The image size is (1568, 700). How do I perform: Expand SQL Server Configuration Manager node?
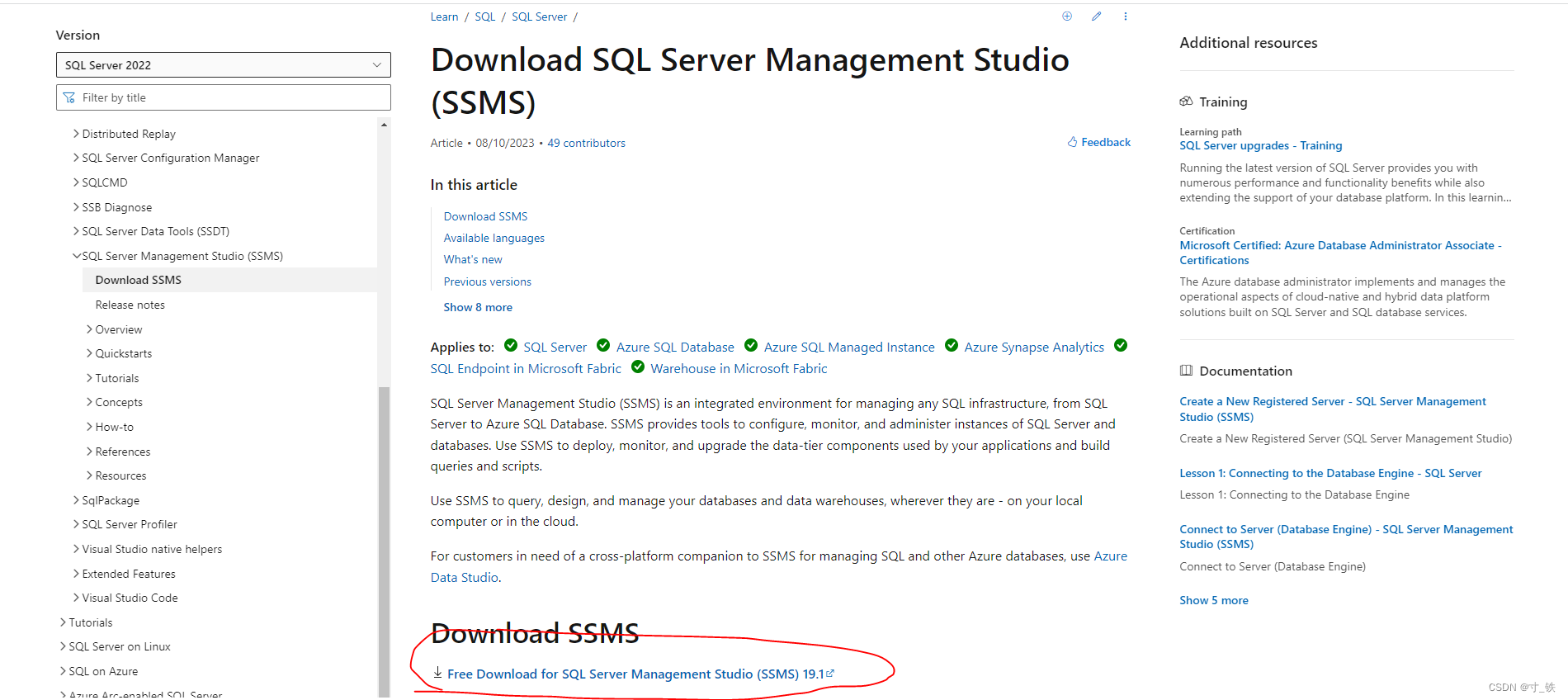click(76, 158)
